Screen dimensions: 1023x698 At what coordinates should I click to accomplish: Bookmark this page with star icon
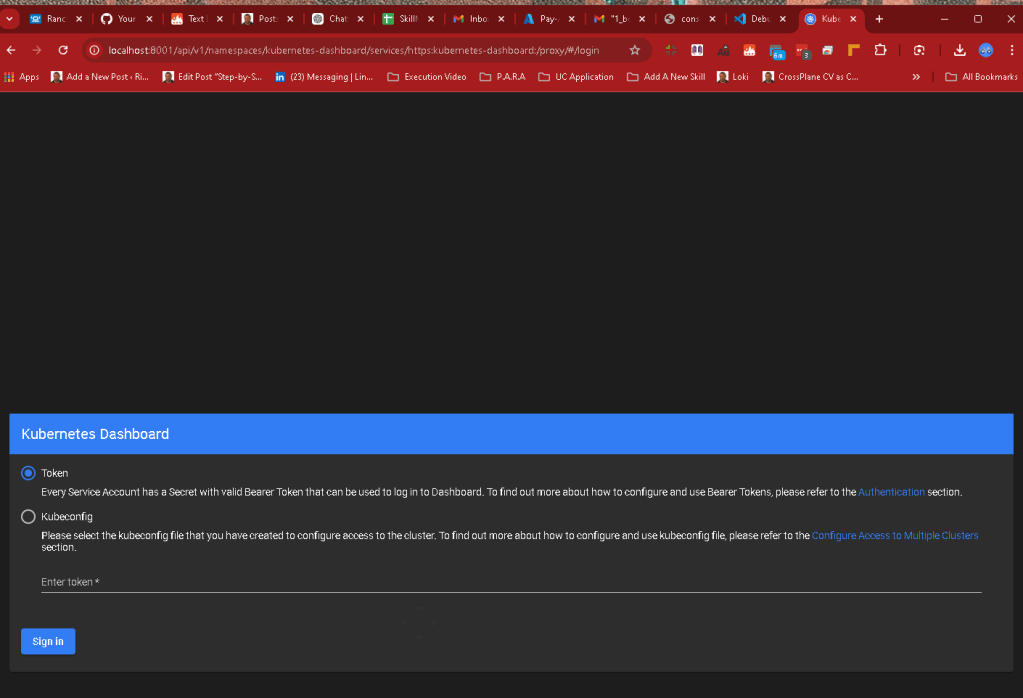click(x=635, y=50)
